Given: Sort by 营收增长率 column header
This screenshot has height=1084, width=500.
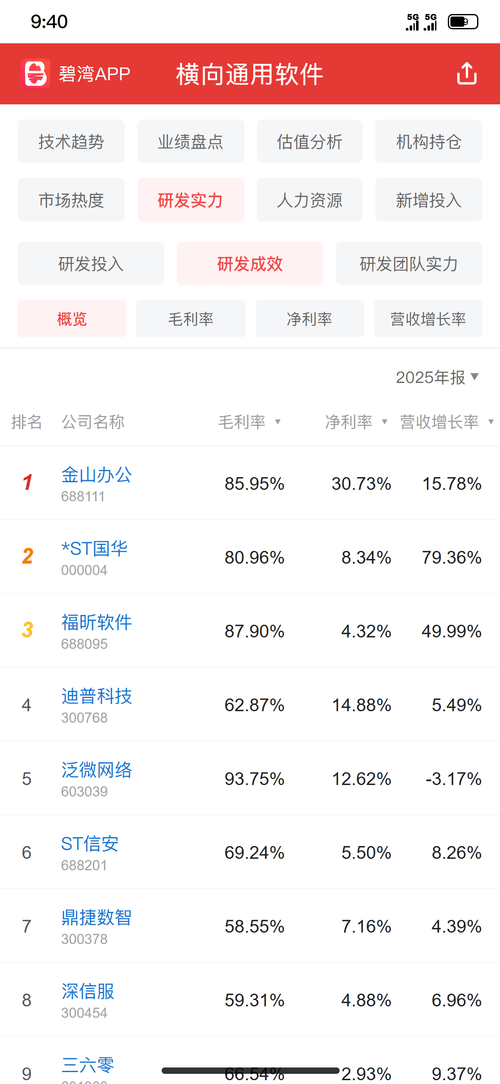Looking at the screenshot, I should click(x=447, y=422).
